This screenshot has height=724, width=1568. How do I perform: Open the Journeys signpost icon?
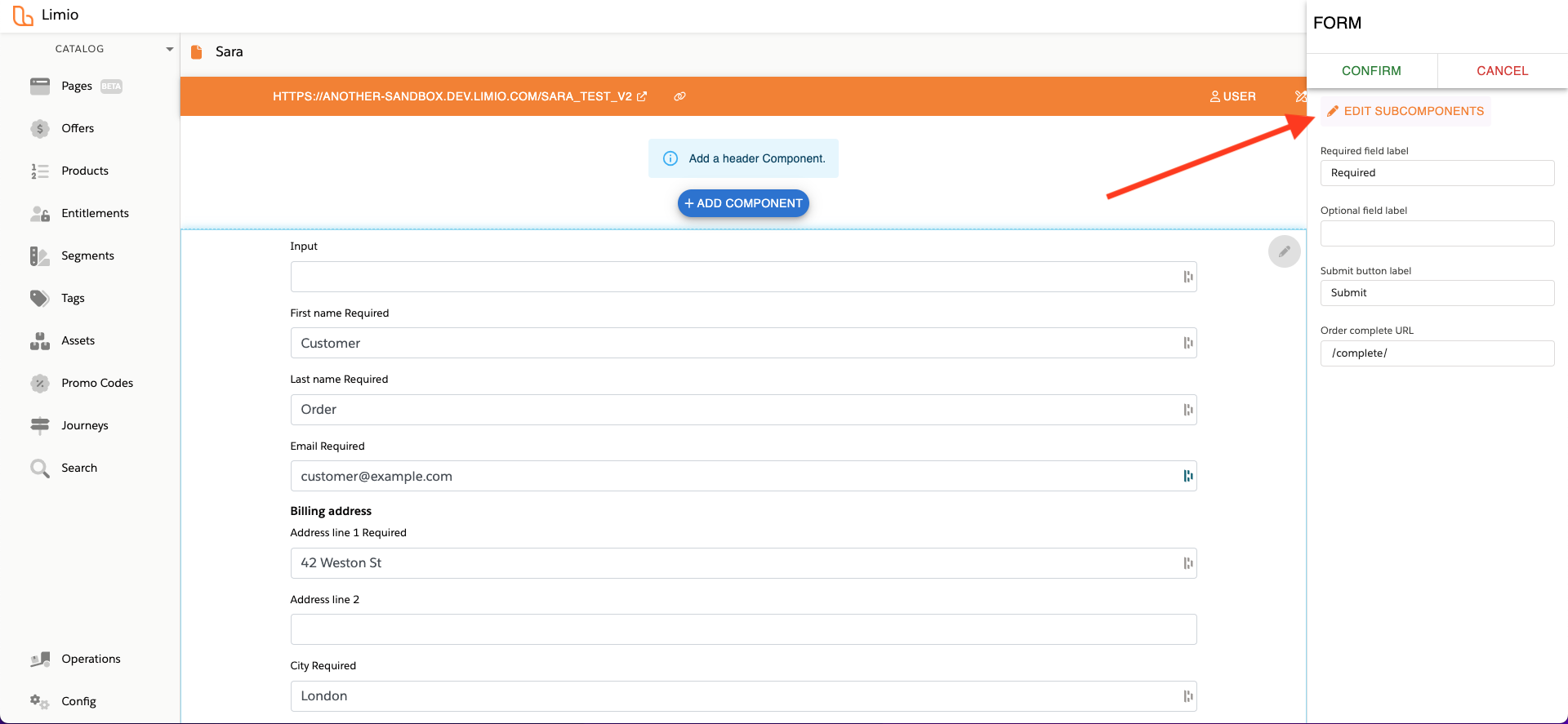click(x=40, y=425)
